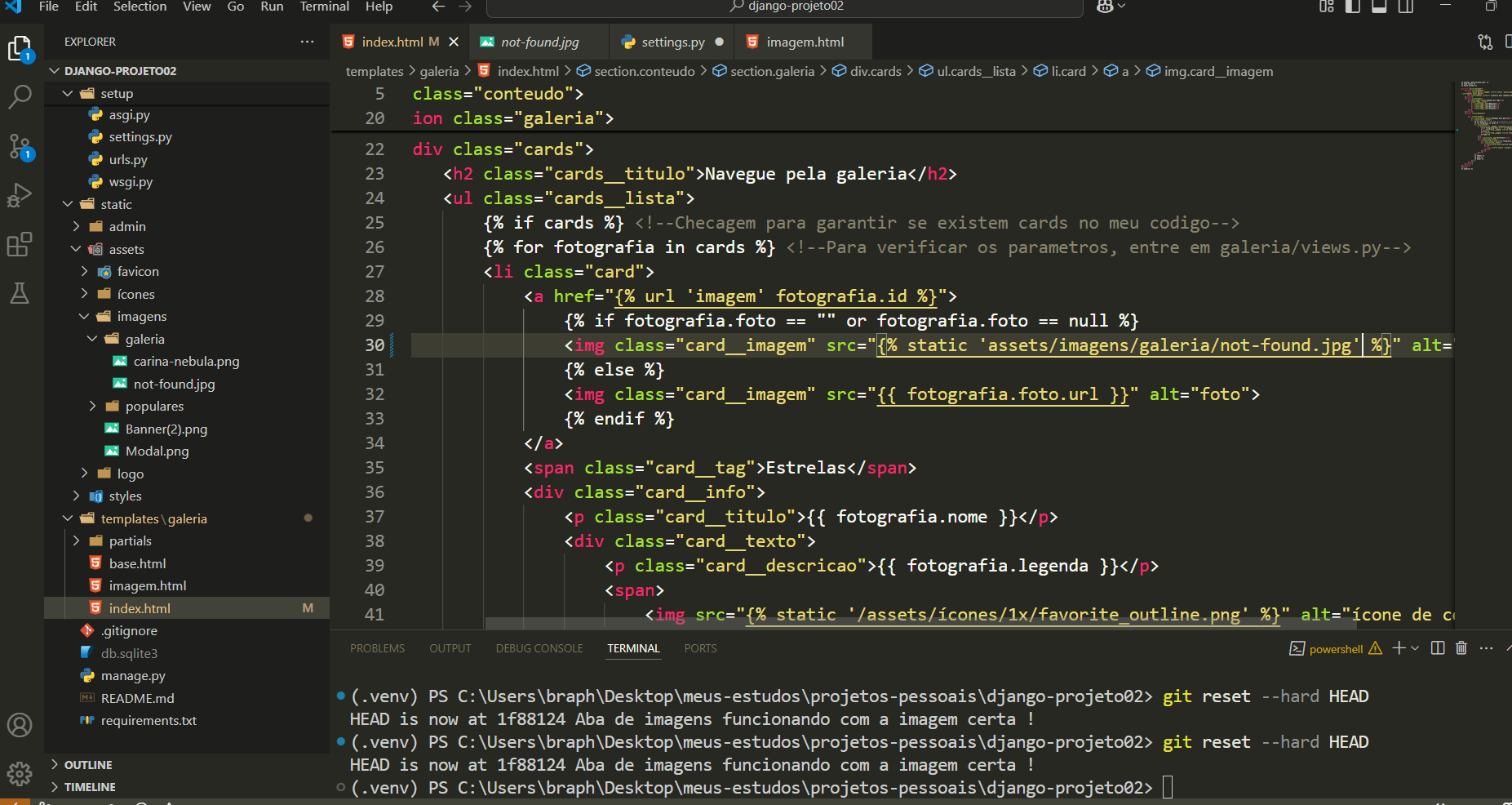Screen dimensions: 1512x805
Task: Open Copilot chat icon in title bar
Action: pyautogui.click(x=1105, y=7)
